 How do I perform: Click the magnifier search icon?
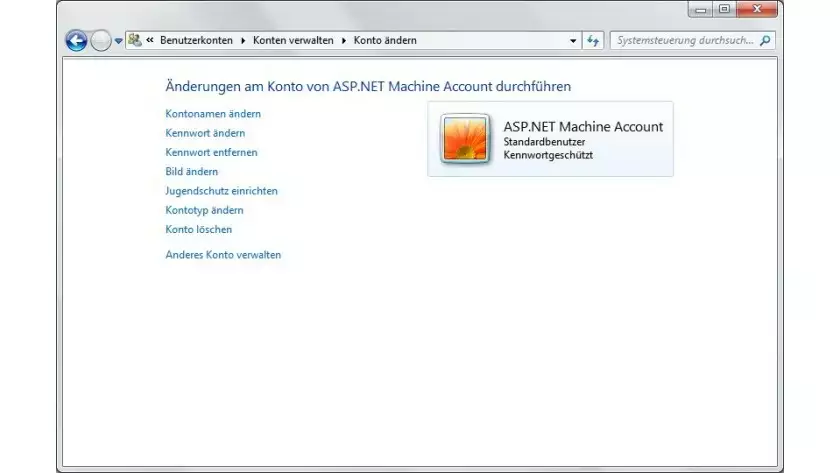click(766, 41)
